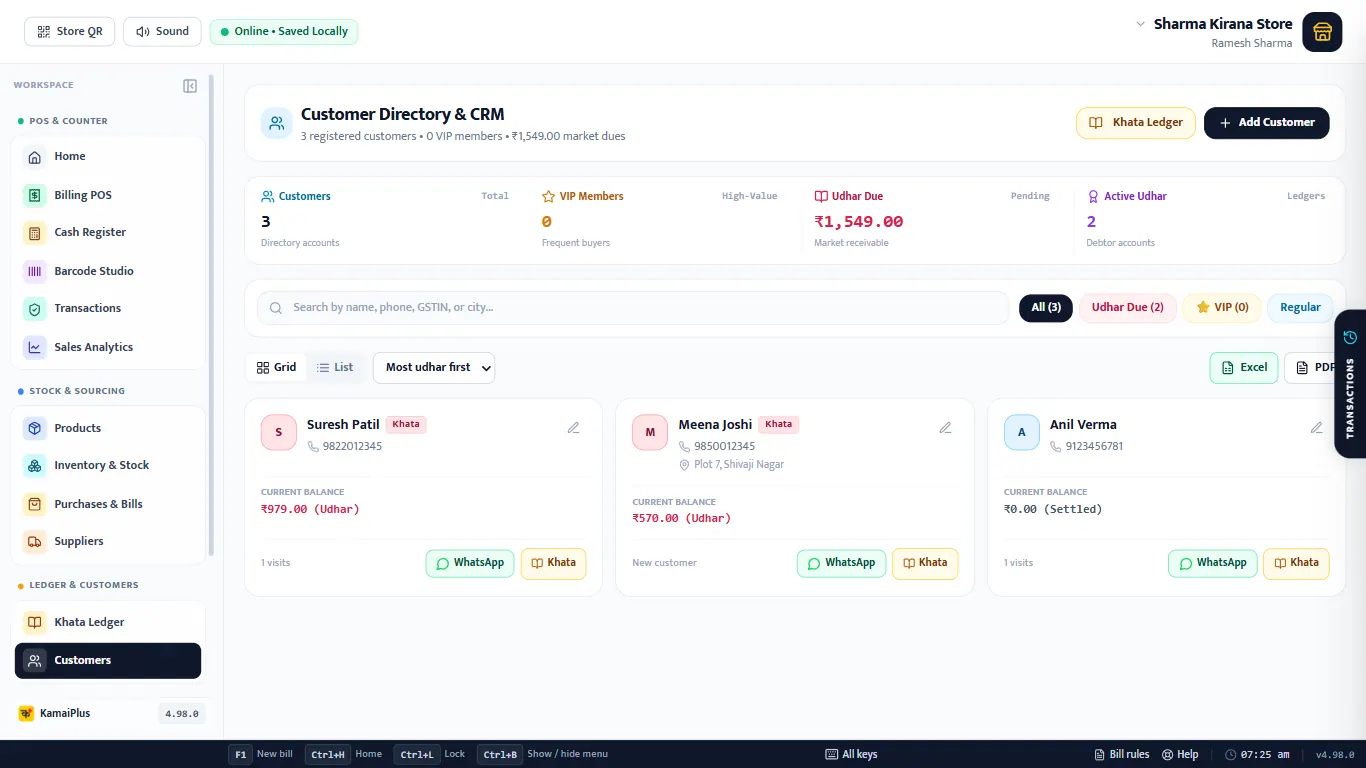This screenshot has width=1366, height=768.
Task: Open Home in the sidebar
Action: point(108,157)
